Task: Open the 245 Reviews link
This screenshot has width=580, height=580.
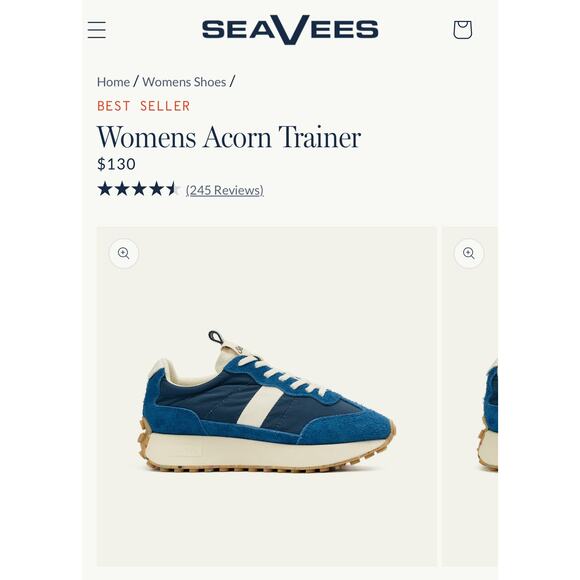Action: click(x=225, y=190)
